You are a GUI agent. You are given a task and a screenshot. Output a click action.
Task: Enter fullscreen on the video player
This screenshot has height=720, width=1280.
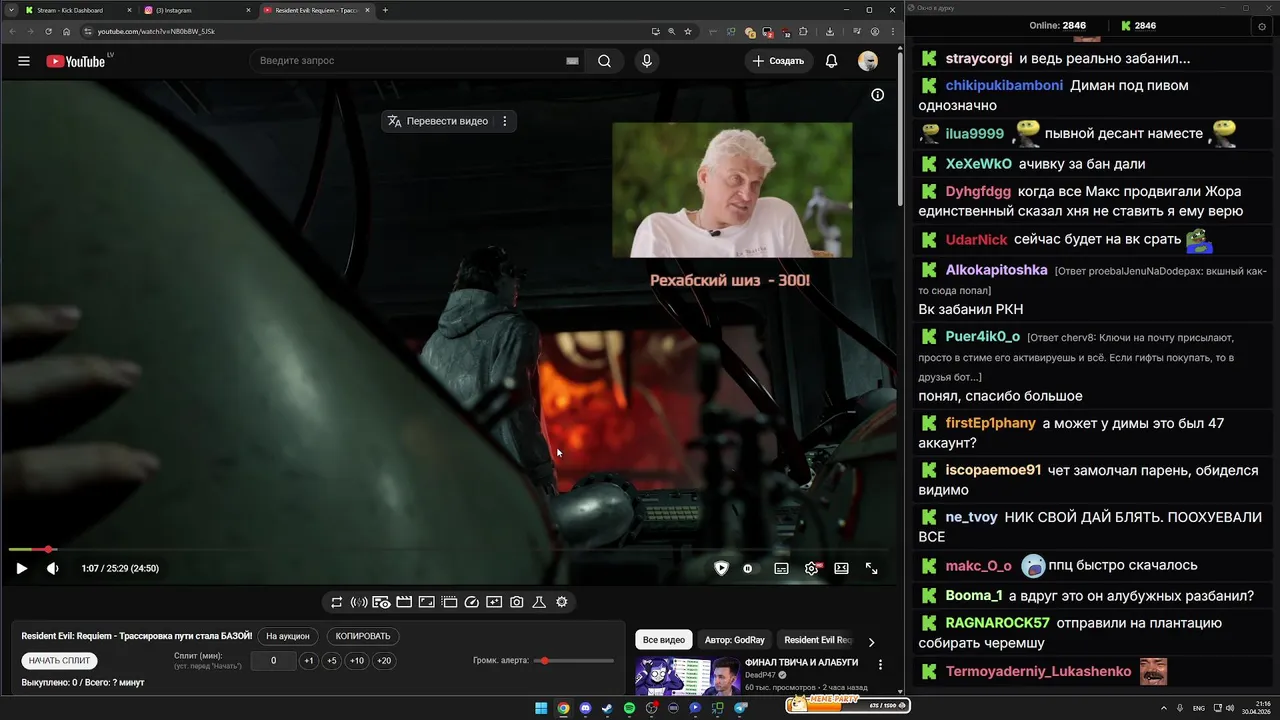click(872, 568)
